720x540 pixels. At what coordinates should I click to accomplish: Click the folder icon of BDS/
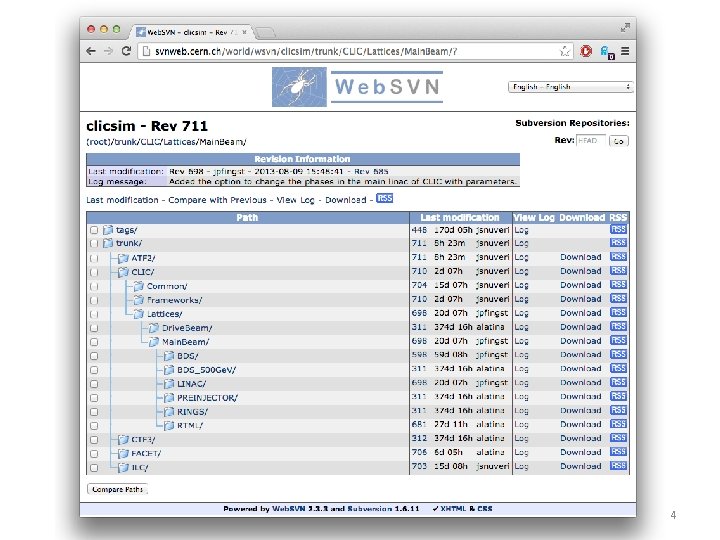pos(169,356)
